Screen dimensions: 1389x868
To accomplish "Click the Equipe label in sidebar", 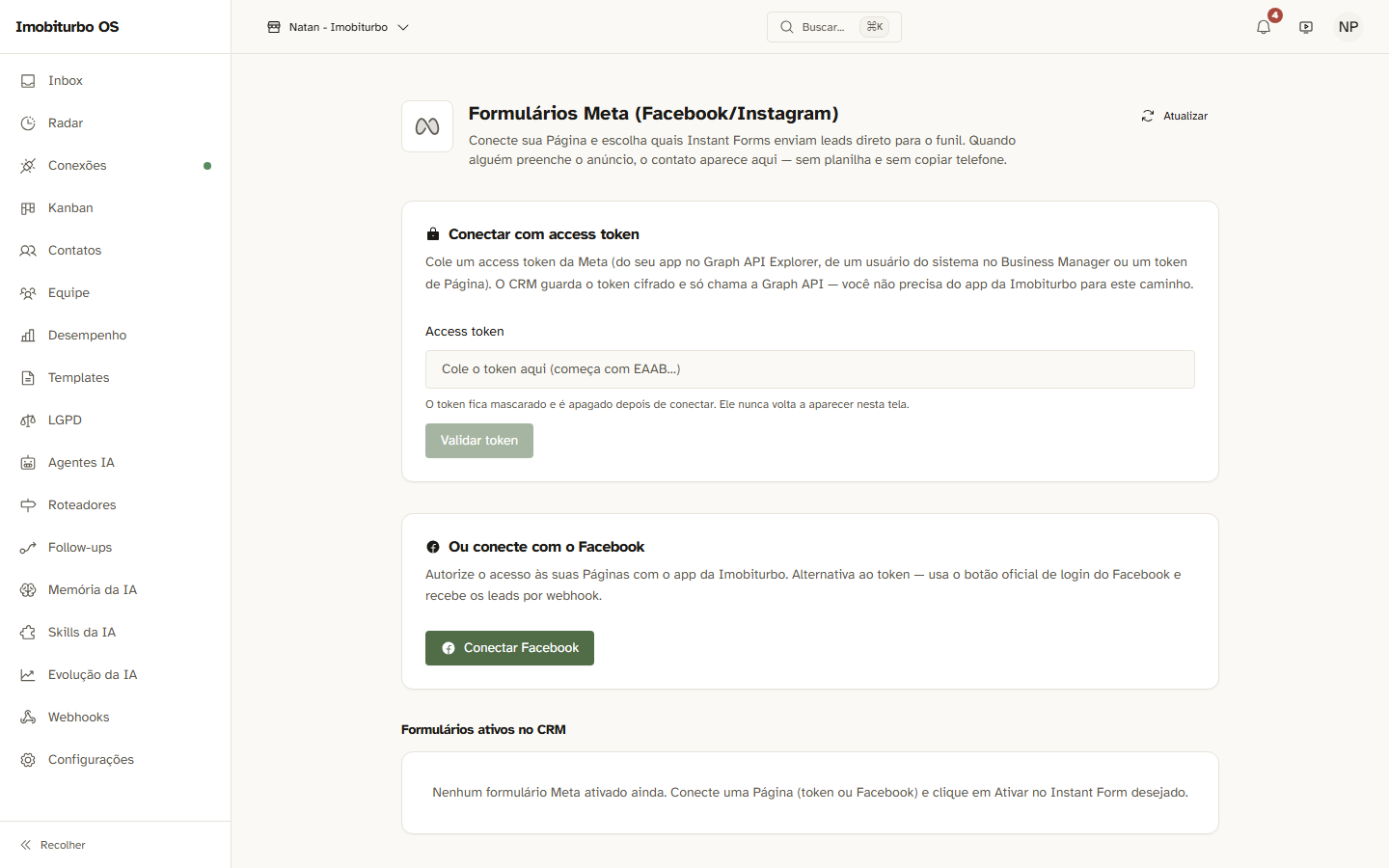I will (x=68, y=293).
